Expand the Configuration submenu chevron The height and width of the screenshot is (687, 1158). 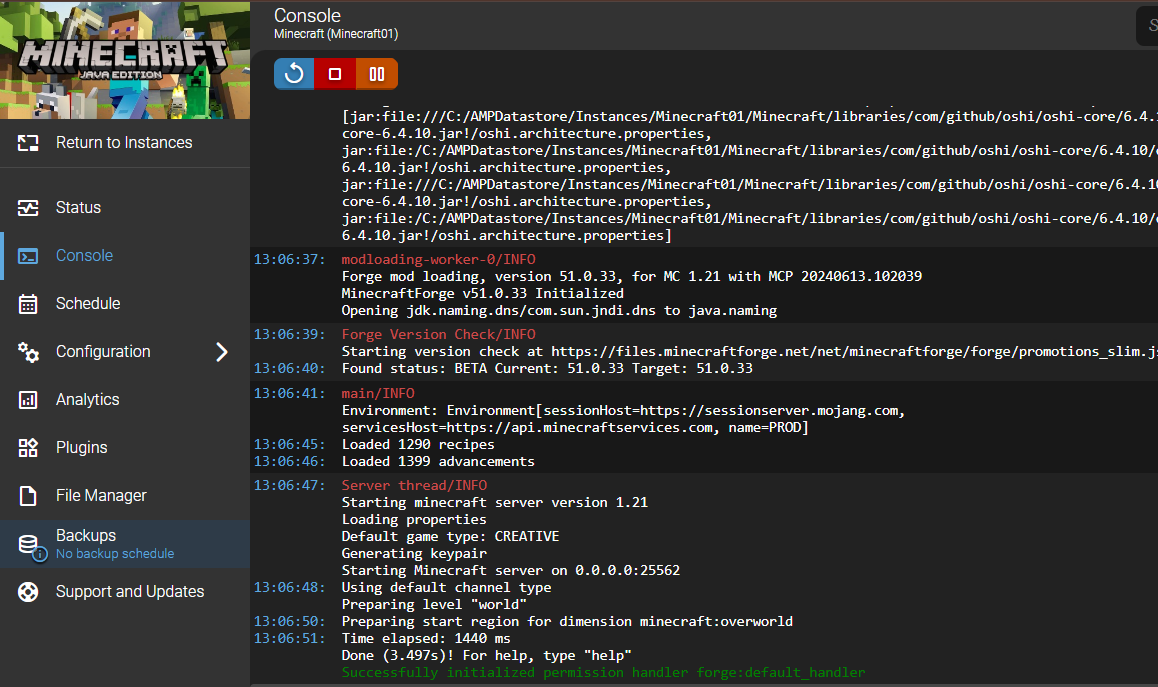[222, 352]
